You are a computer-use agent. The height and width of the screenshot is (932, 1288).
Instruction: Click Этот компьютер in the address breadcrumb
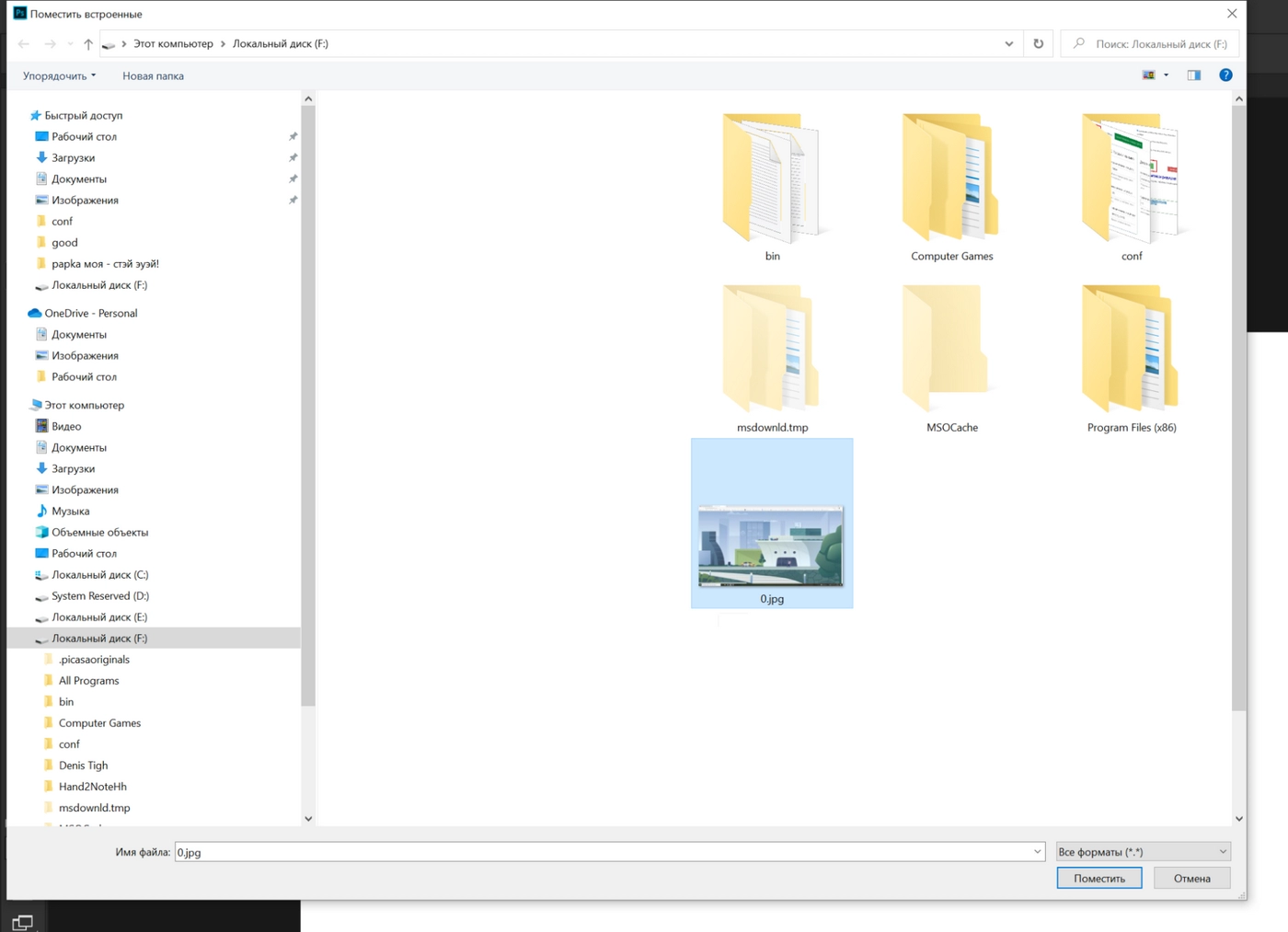point(173,44)
